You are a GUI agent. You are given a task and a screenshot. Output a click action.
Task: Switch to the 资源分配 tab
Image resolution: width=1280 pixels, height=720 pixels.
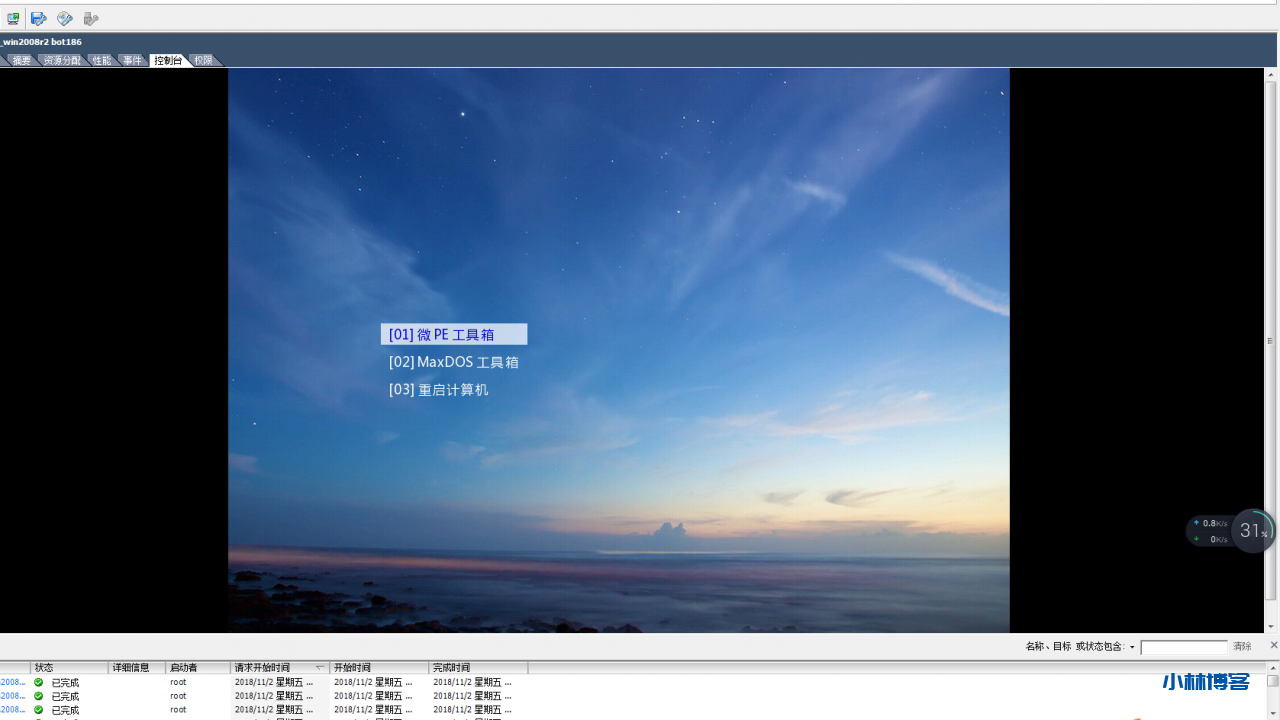click(x=61, y=61)
